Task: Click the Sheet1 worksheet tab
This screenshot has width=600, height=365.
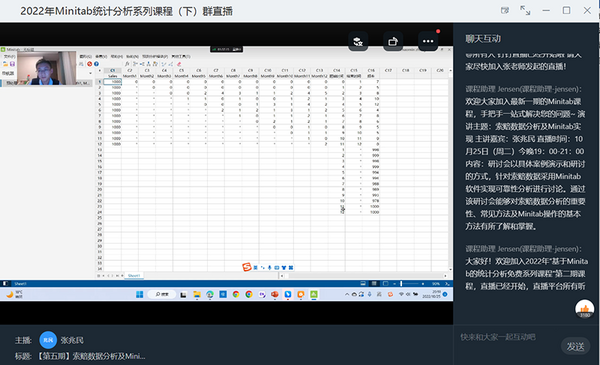Action: coord(134,275)
